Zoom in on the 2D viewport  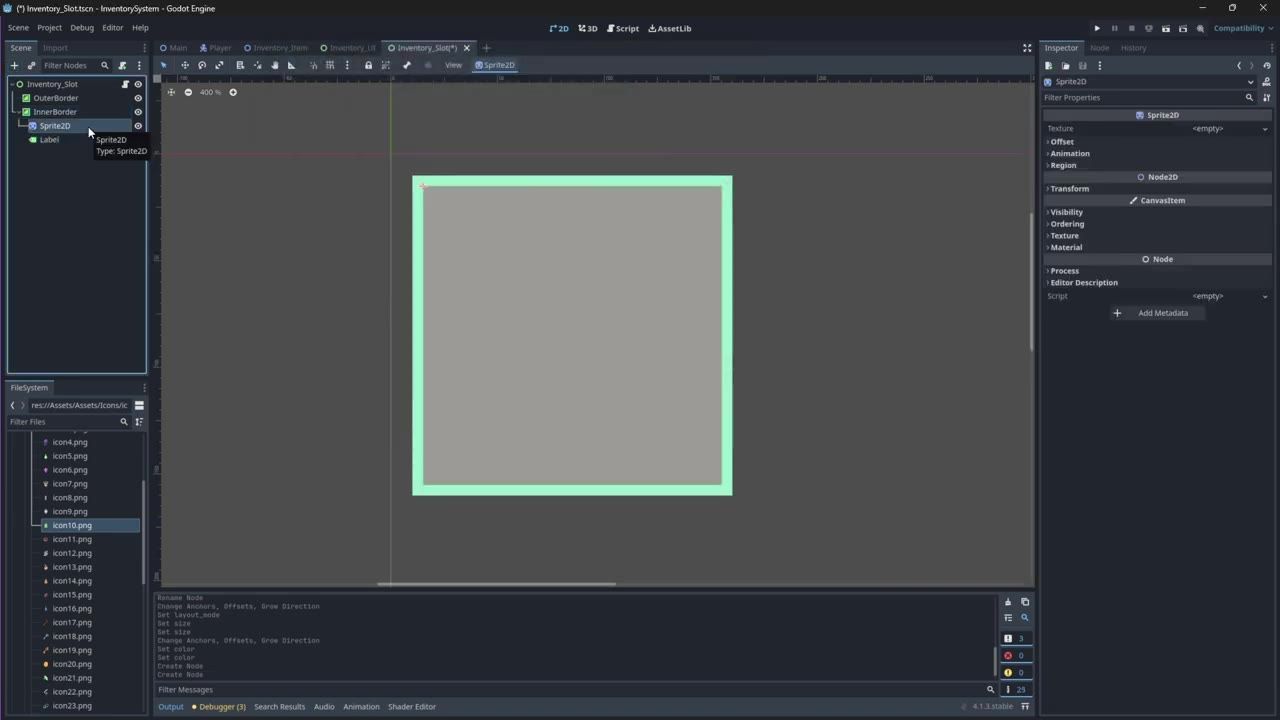[233, 92]
